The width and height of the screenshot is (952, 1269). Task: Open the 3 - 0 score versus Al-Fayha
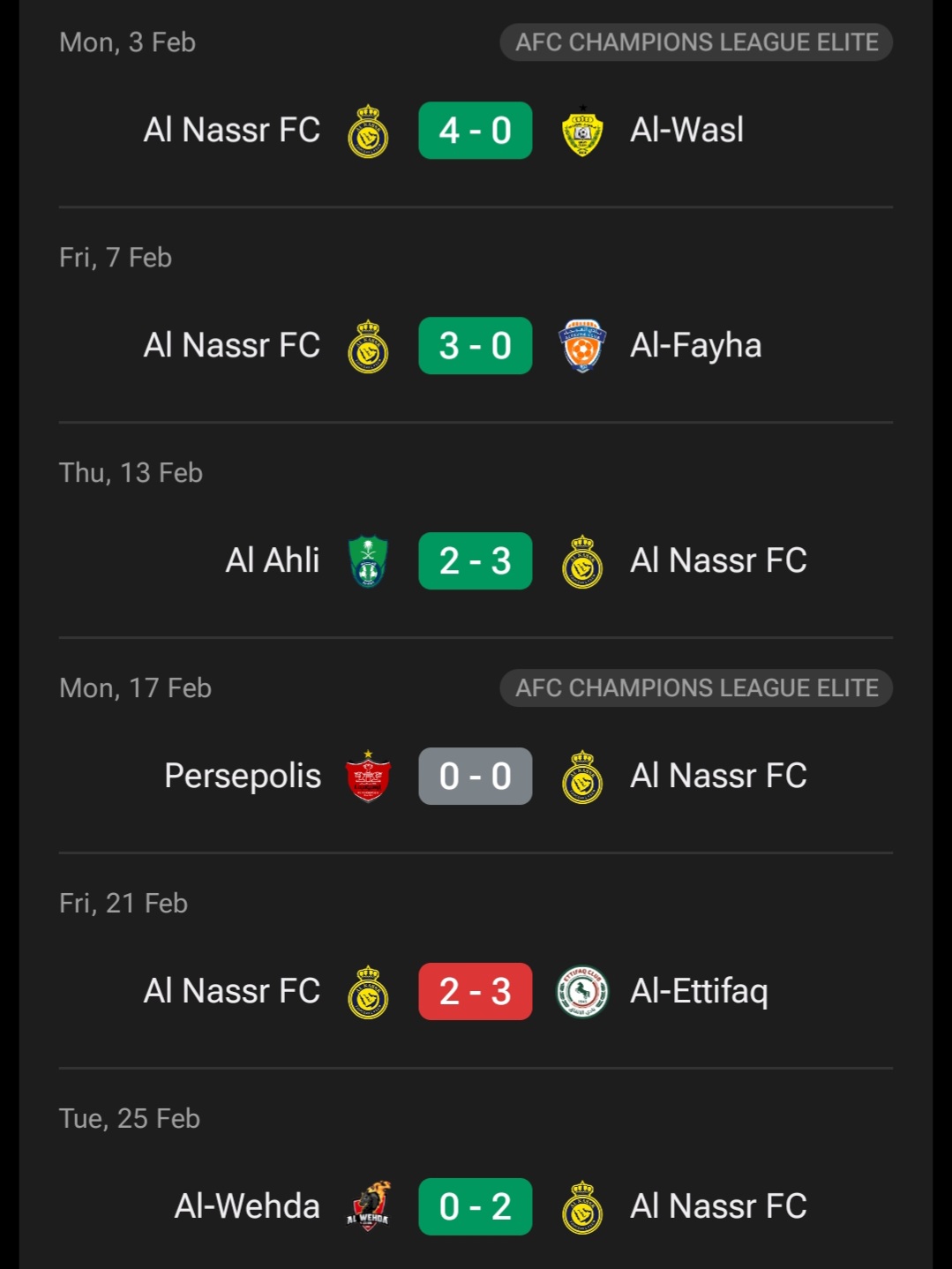476,346
